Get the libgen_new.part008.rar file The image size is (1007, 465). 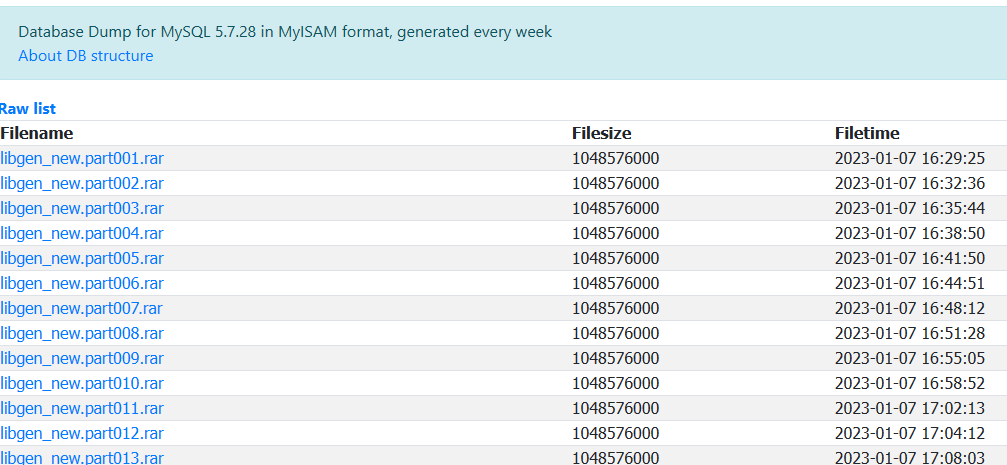click(82, 333)
